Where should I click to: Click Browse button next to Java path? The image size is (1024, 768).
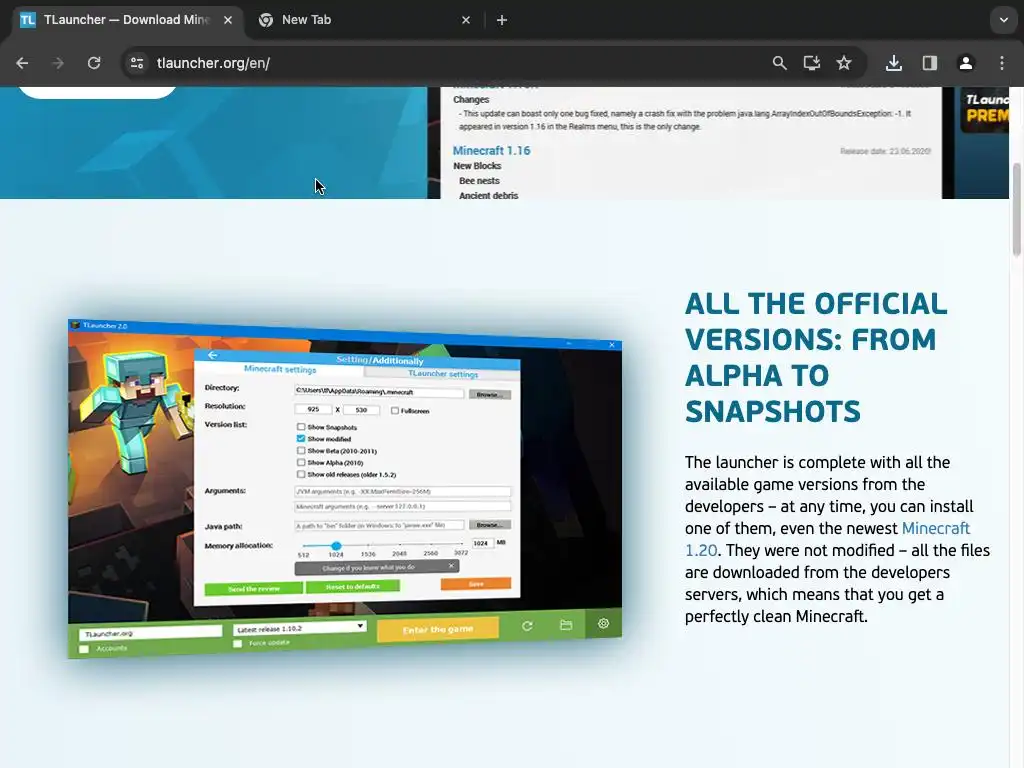click(x=489, y=524)
